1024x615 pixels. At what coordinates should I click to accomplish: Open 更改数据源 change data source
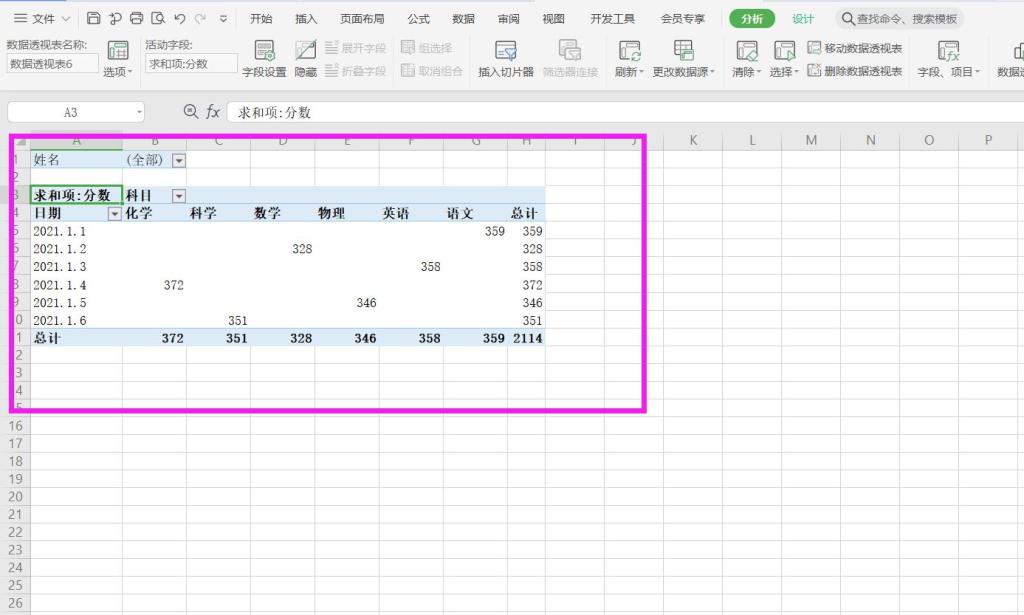click(684, 59)
